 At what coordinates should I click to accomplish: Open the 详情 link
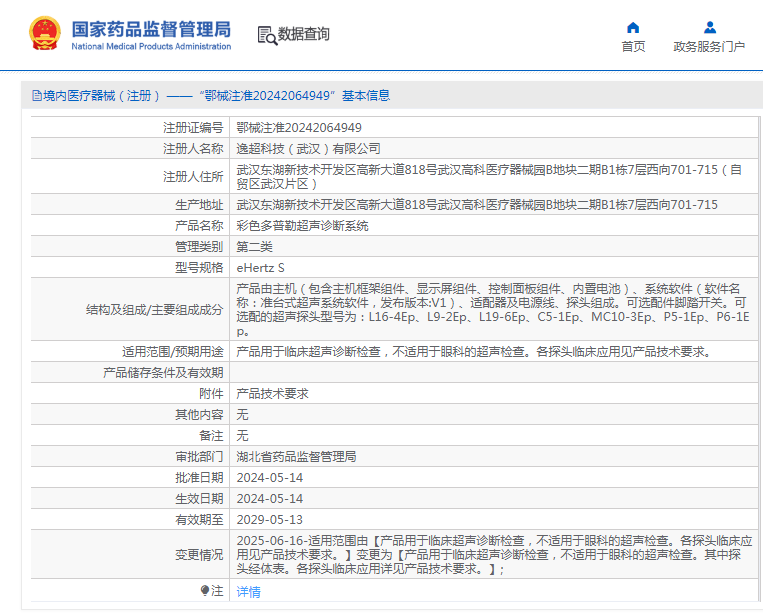click(x=248, y=592)
